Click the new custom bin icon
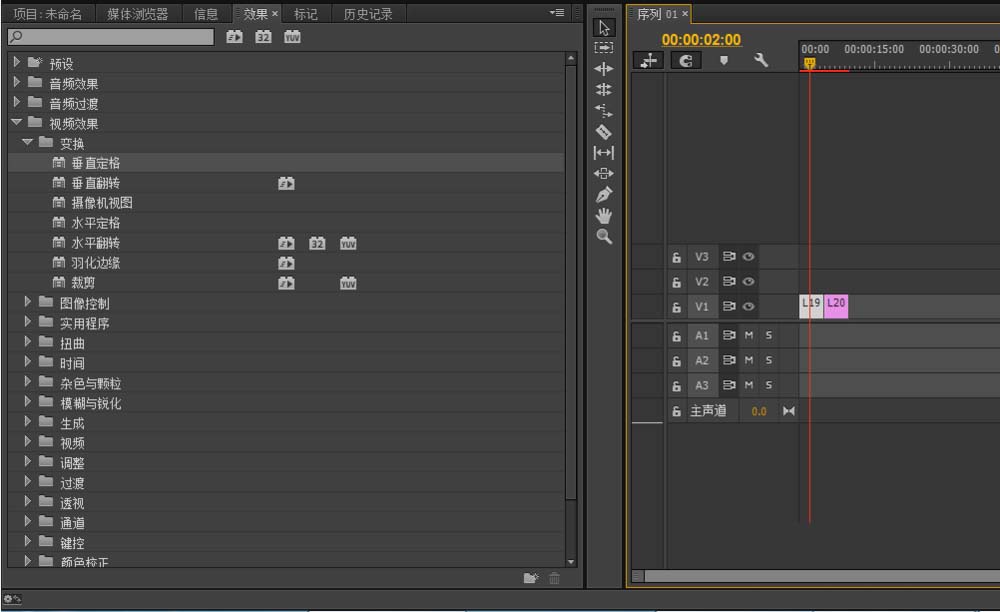Image resolution: width=1000 pixels, height=612 pixels. pos(531,578)
